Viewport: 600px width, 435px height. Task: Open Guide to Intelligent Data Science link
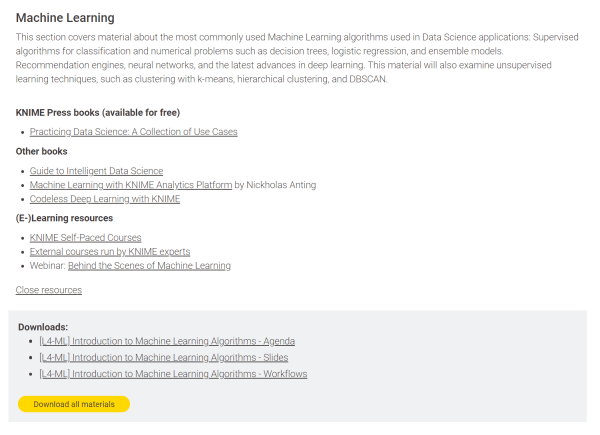pyautogui.click(x=96, y=171)
